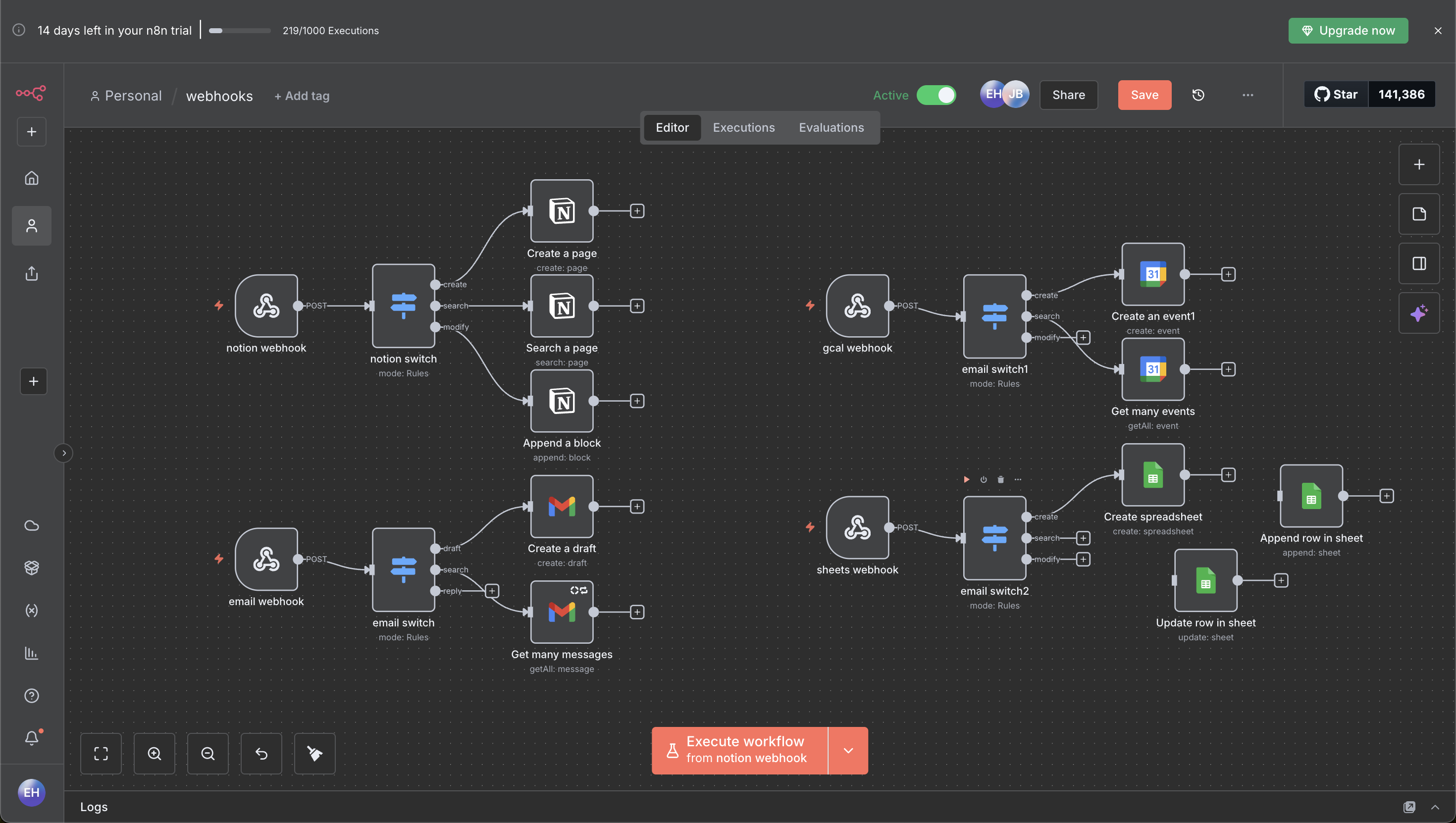This screenshot has height=823, width=1456.
Task: Deactivate the email switch2 node power icon
Action: tap(984, 479)
